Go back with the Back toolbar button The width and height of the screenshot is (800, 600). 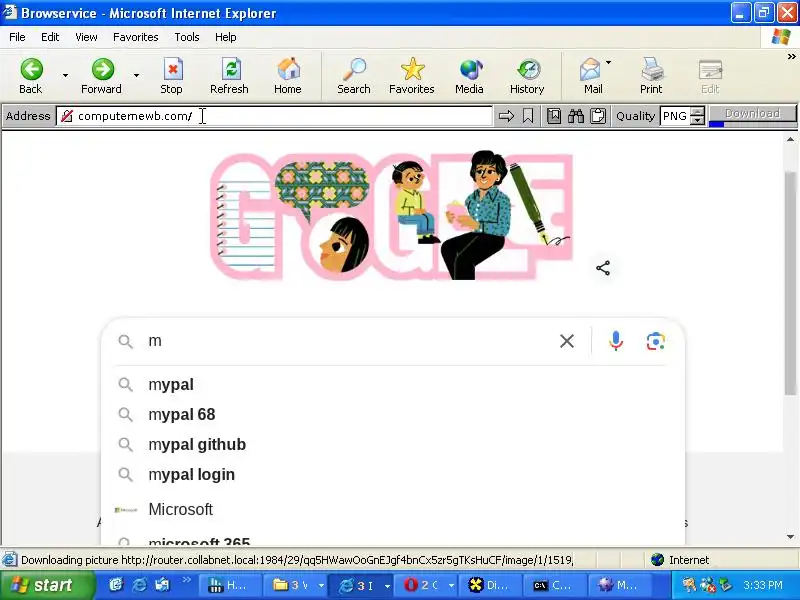tap(31, 76)
